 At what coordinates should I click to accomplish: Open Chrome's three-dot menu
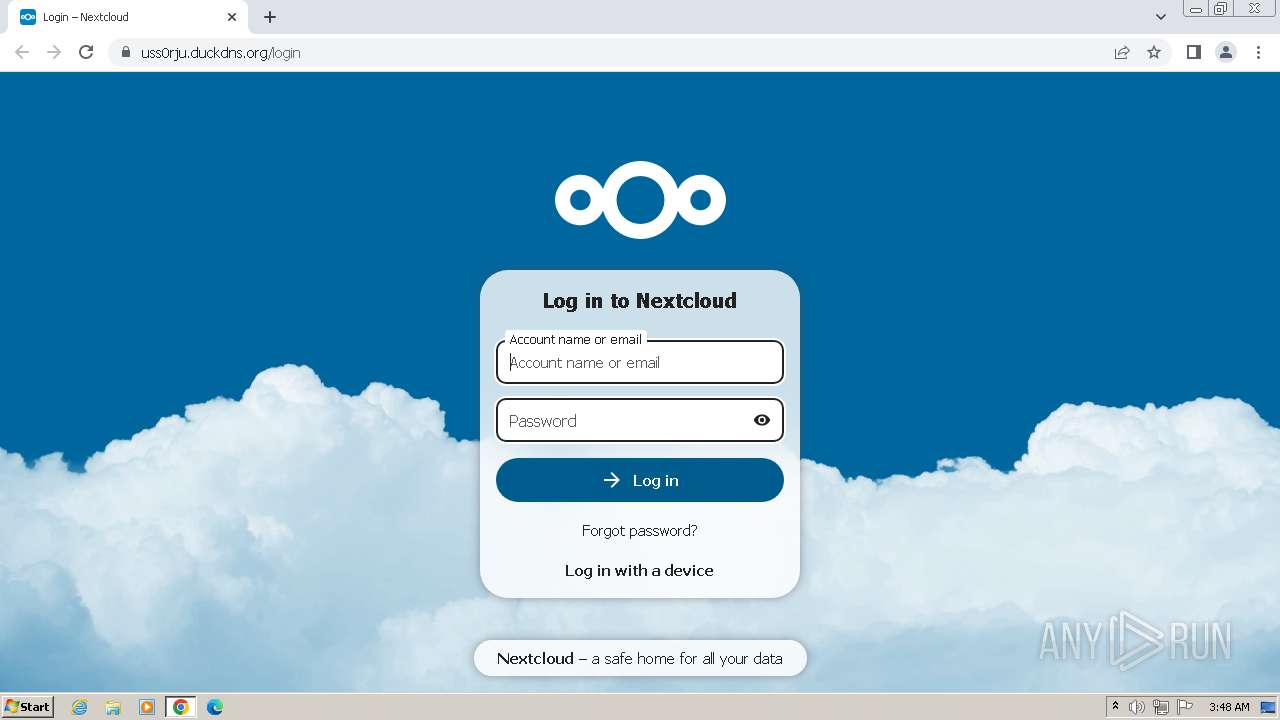[1259, 52]
